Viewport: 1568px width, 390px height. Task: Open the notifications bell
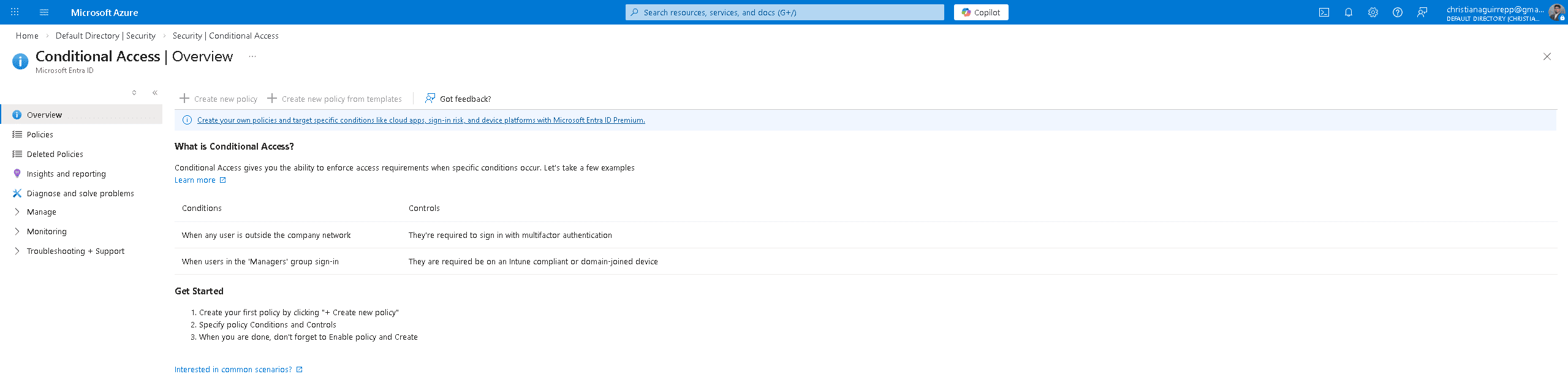(x=1349, y=12)
